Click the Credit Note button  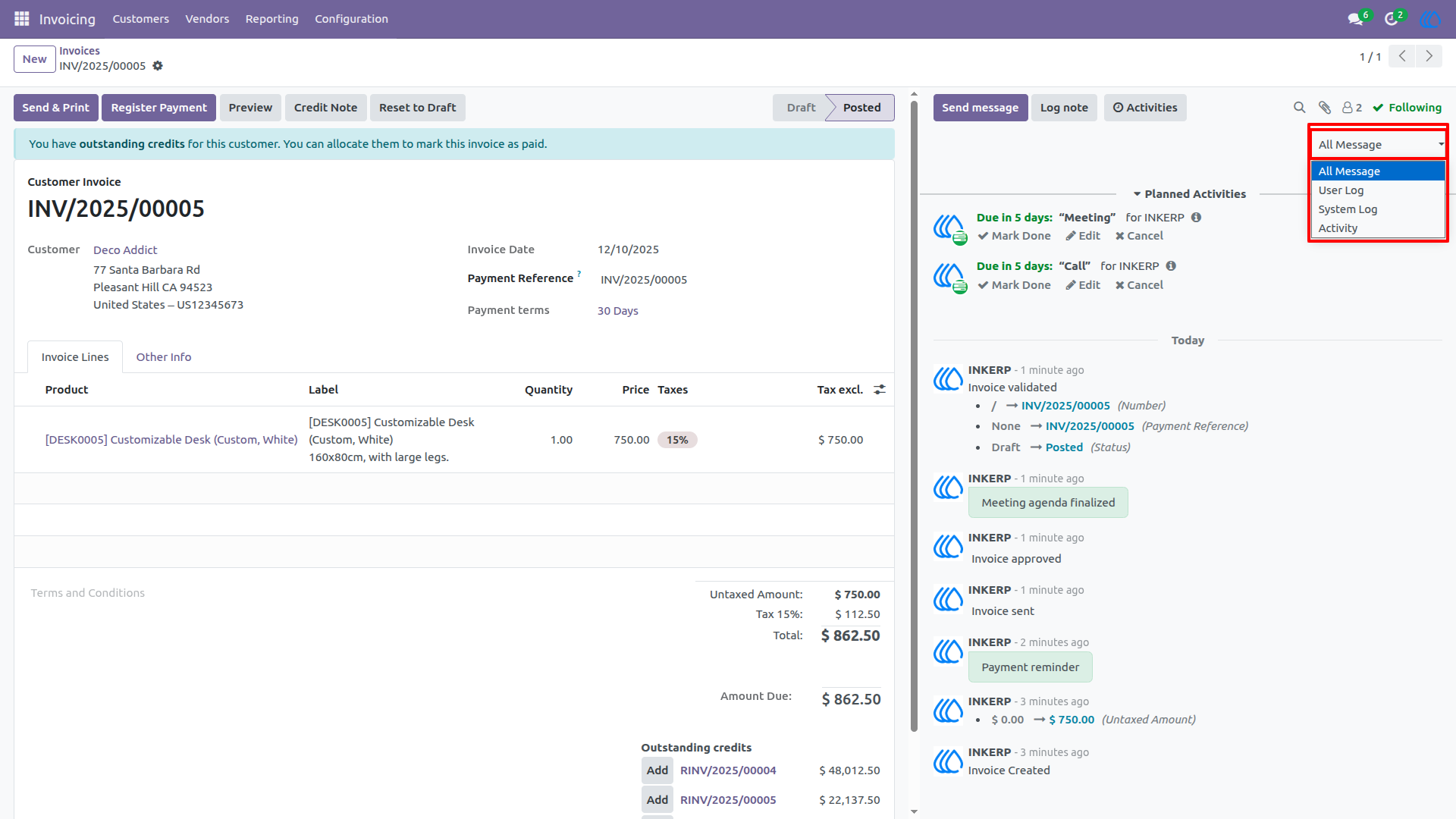325,108
